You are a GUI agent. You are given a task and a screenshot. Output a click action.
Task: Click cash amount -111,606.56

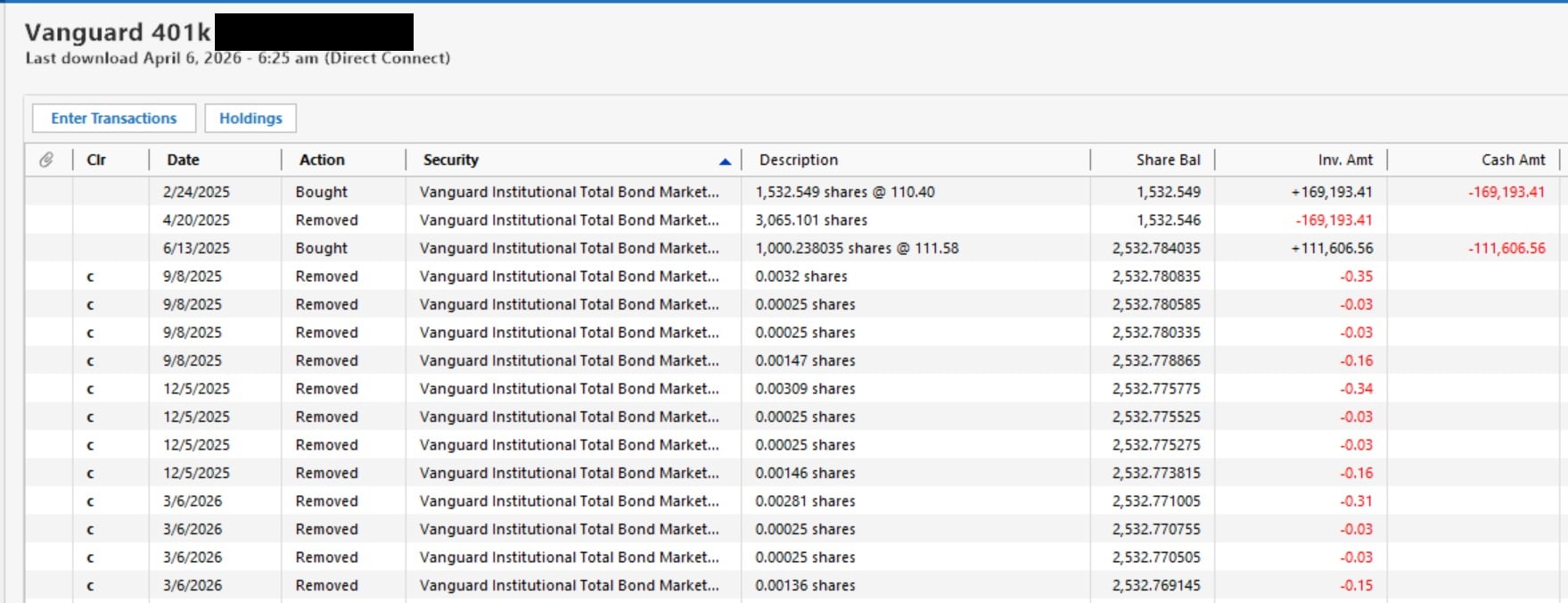pos(1506,248)
